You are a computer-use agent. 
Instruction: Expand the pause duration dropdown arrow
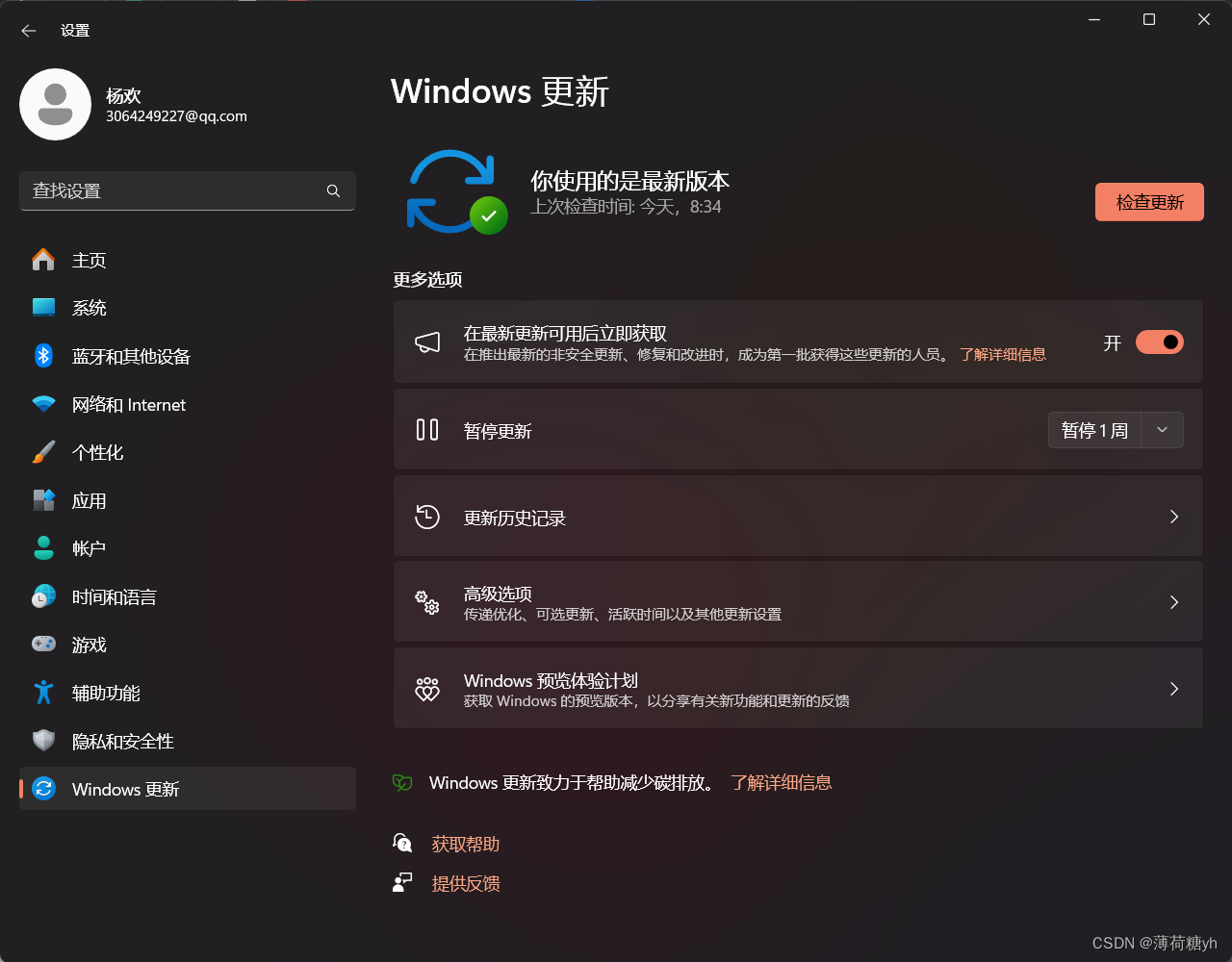(1162, 430)
